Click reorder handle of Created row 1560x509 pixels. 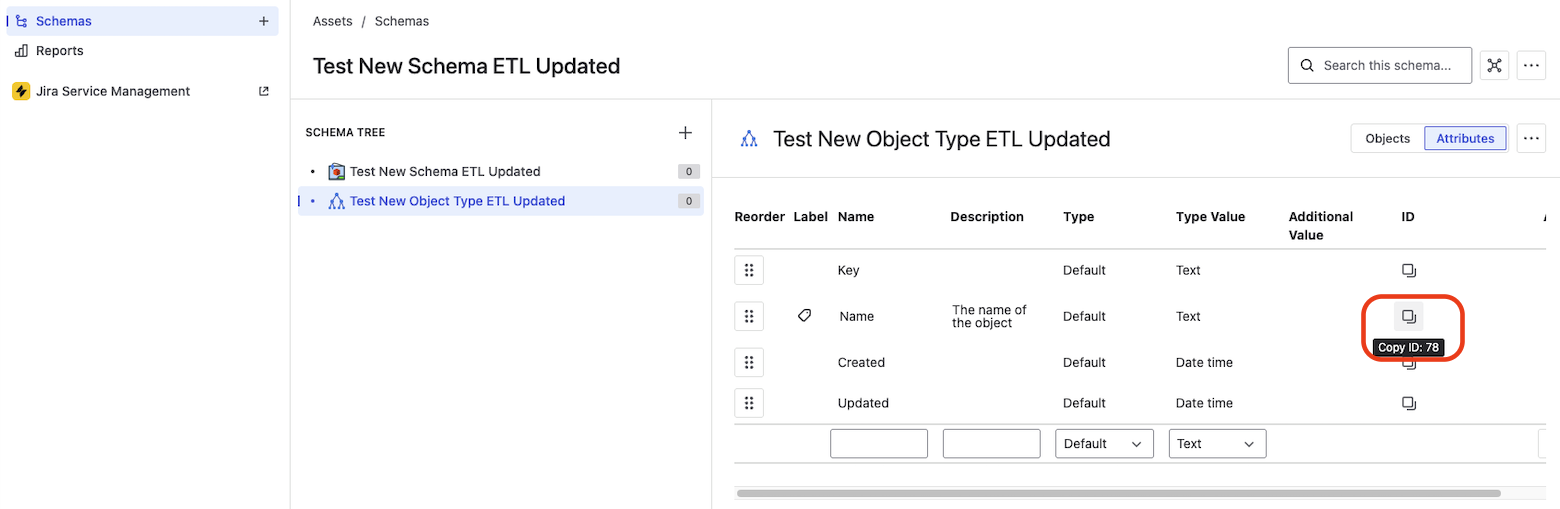(x=749, y=362)
